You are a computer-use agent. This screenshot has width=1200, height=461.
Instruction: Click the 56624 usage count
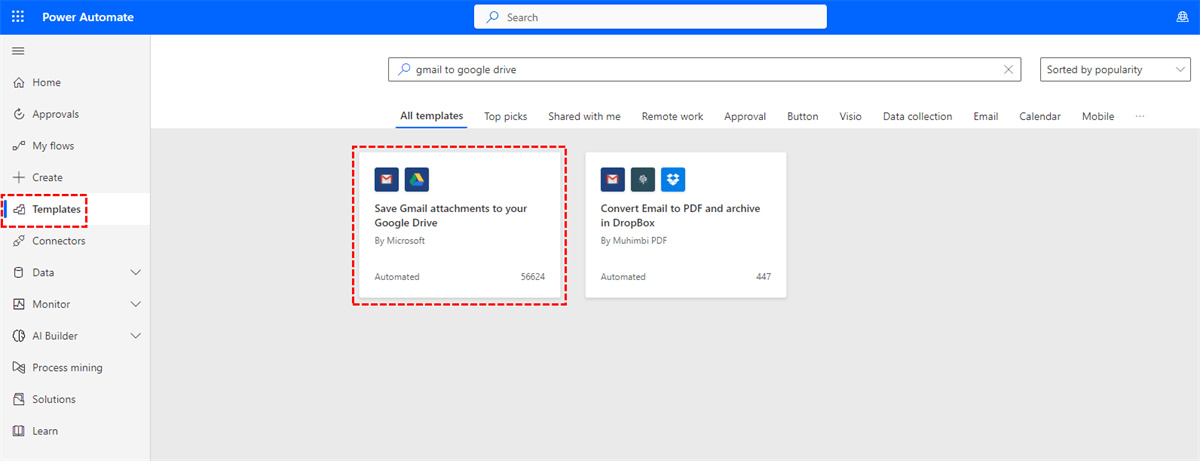(531, 277)
